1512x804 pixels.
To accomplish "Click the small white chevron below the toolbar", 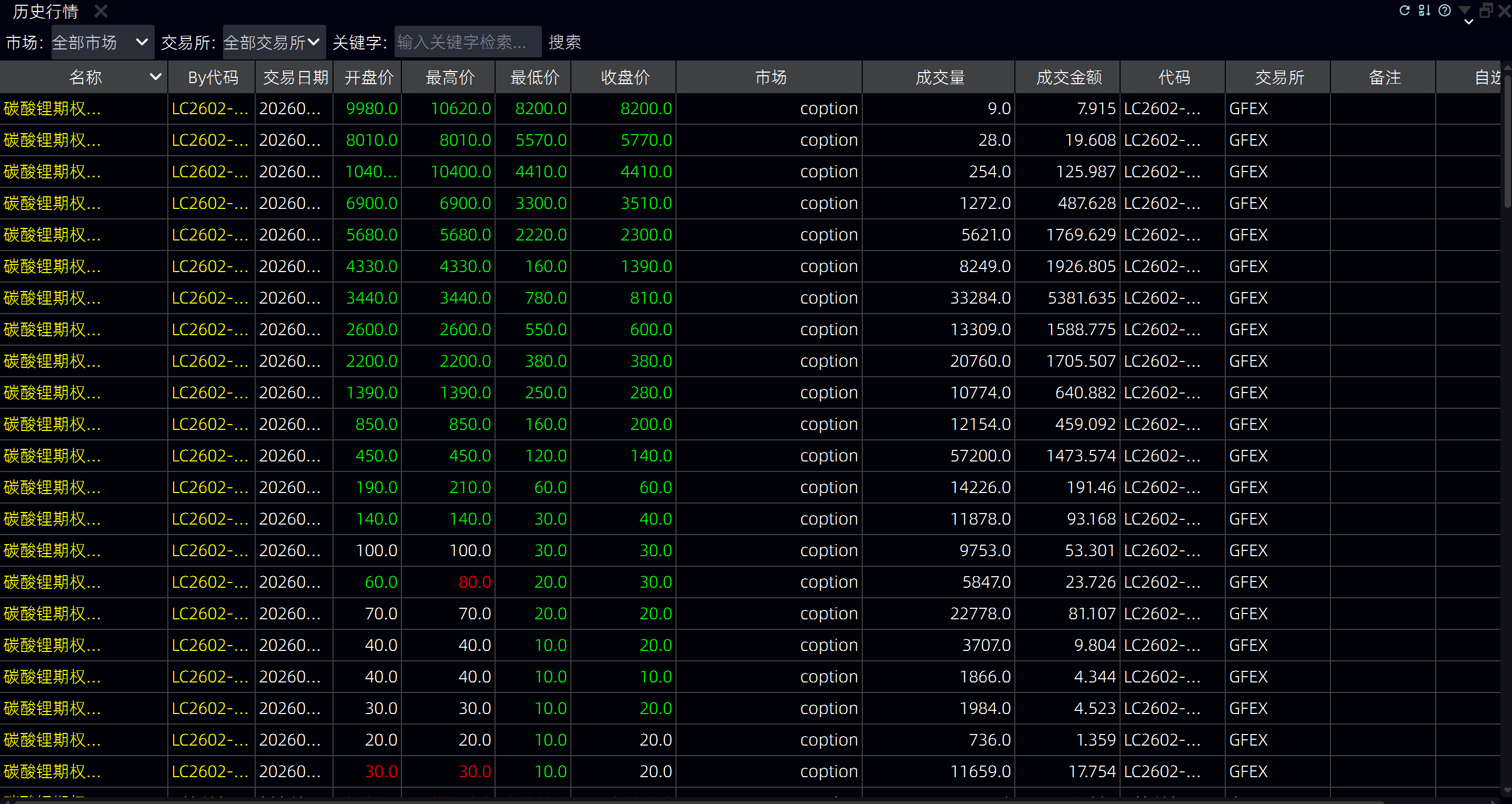I will pyautogui.click(x=1468, y=22).
